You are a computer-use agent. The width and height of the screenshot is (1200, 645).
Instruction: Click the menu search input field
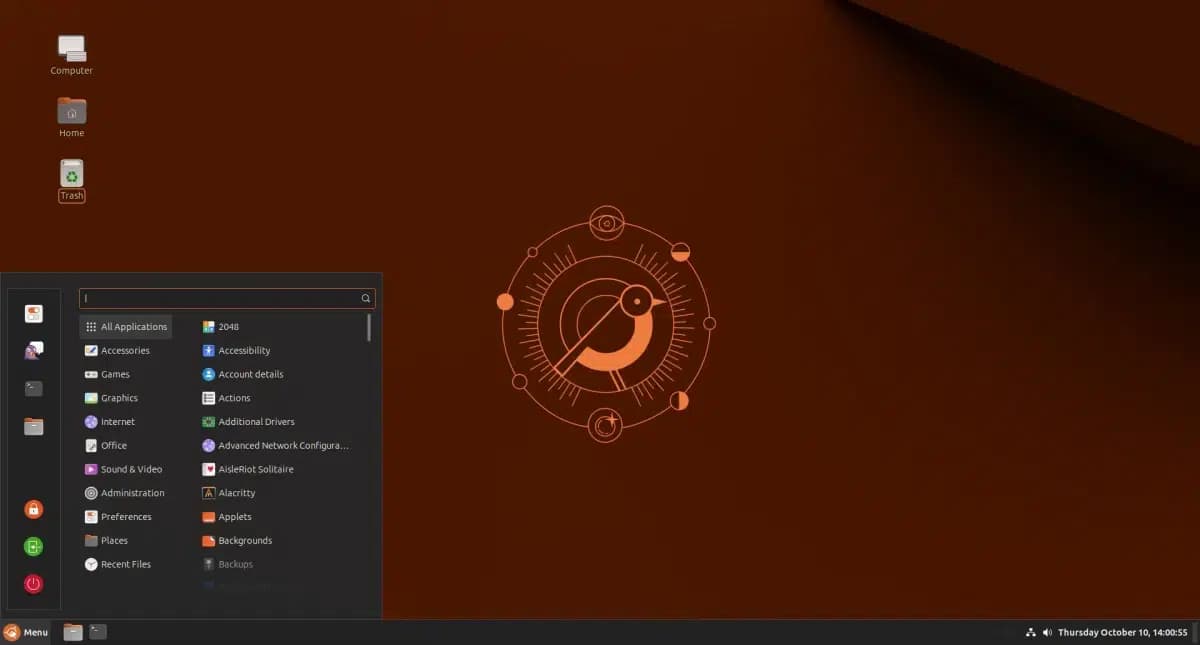click(x=227, y=298)
